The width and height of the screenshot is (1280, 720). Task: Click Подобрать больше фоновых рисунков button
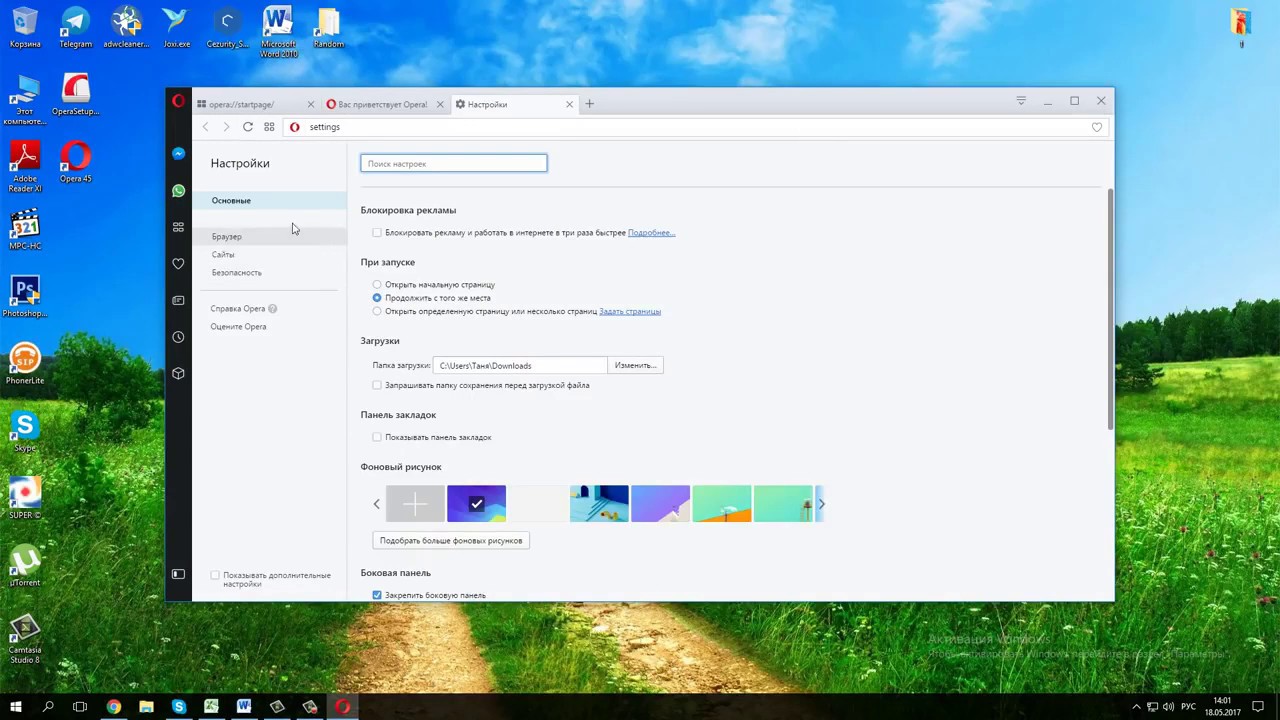(451, 540)
